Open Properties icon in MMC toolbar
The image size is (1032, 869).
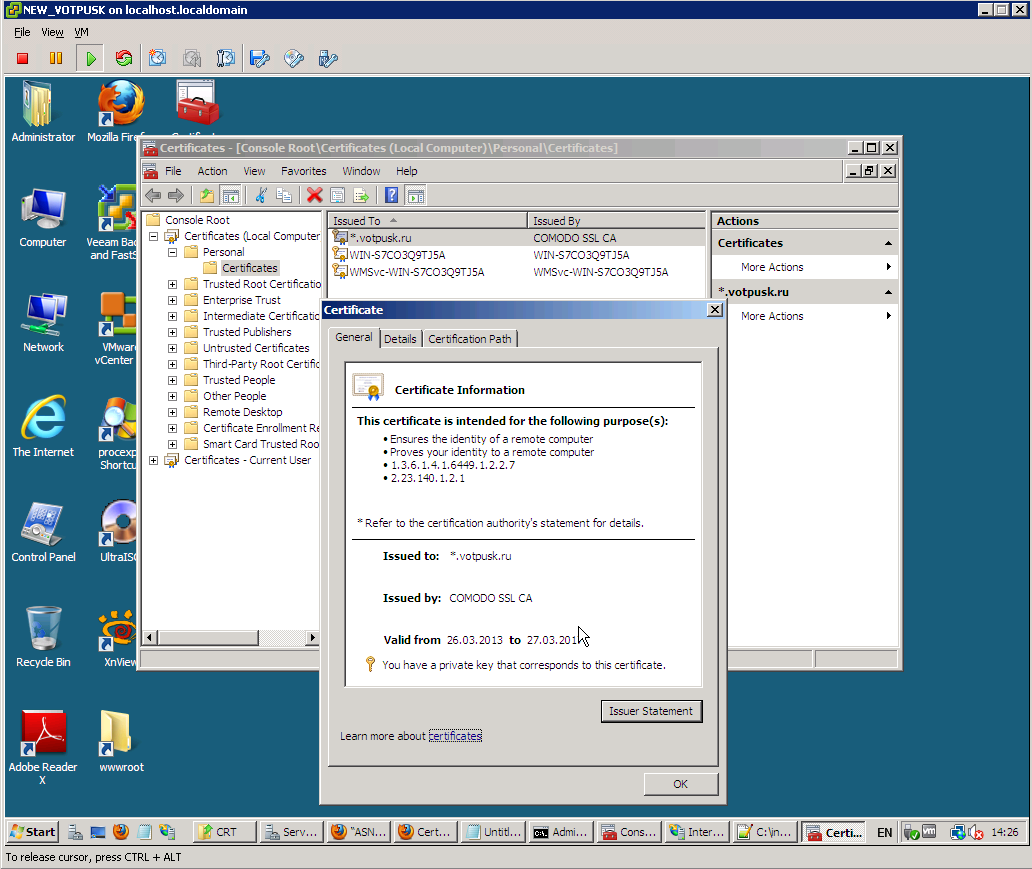[x=338, y=196]
